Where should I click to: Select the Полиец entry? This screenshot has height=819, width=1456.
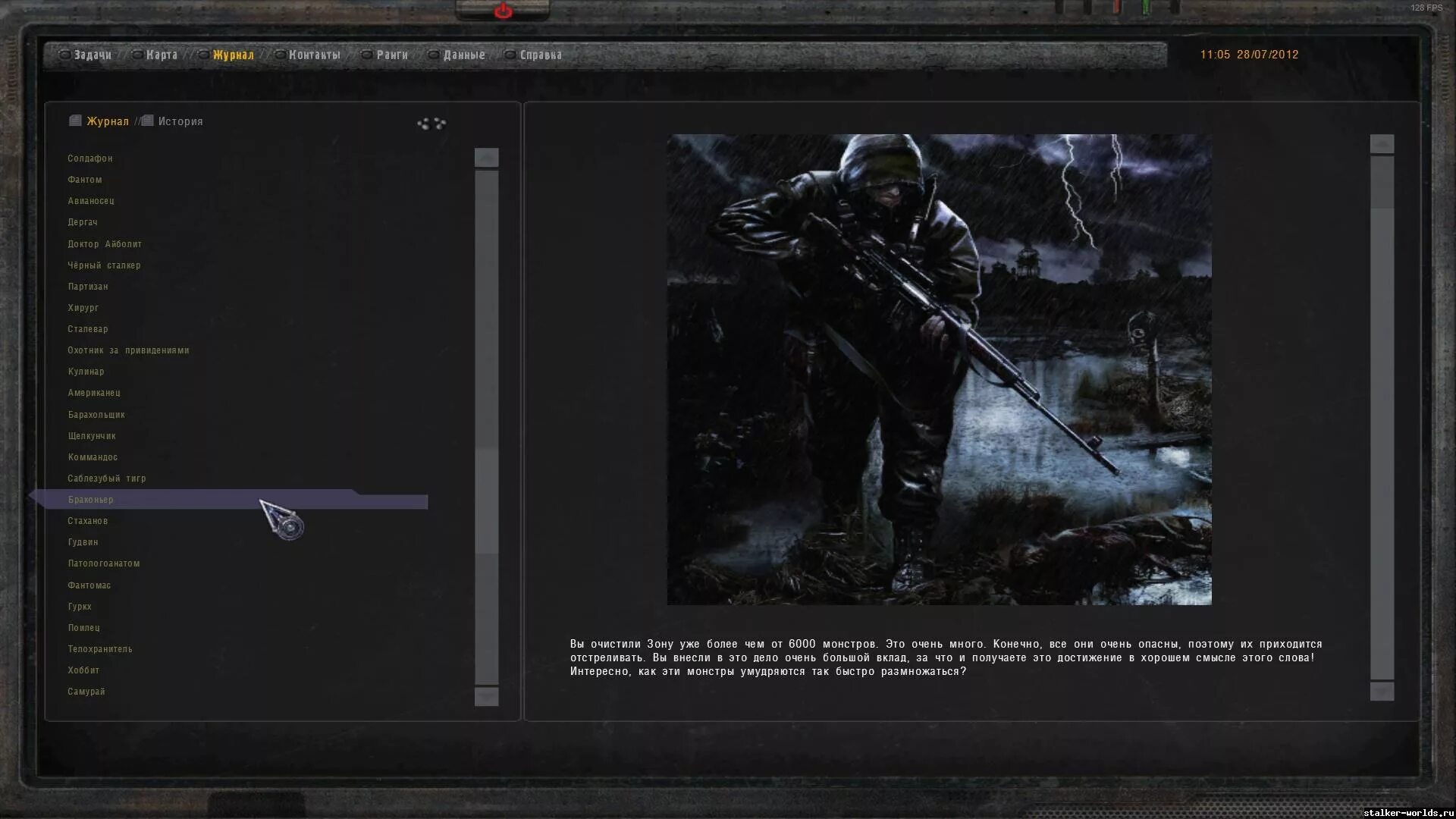click(x=84, y=628)
